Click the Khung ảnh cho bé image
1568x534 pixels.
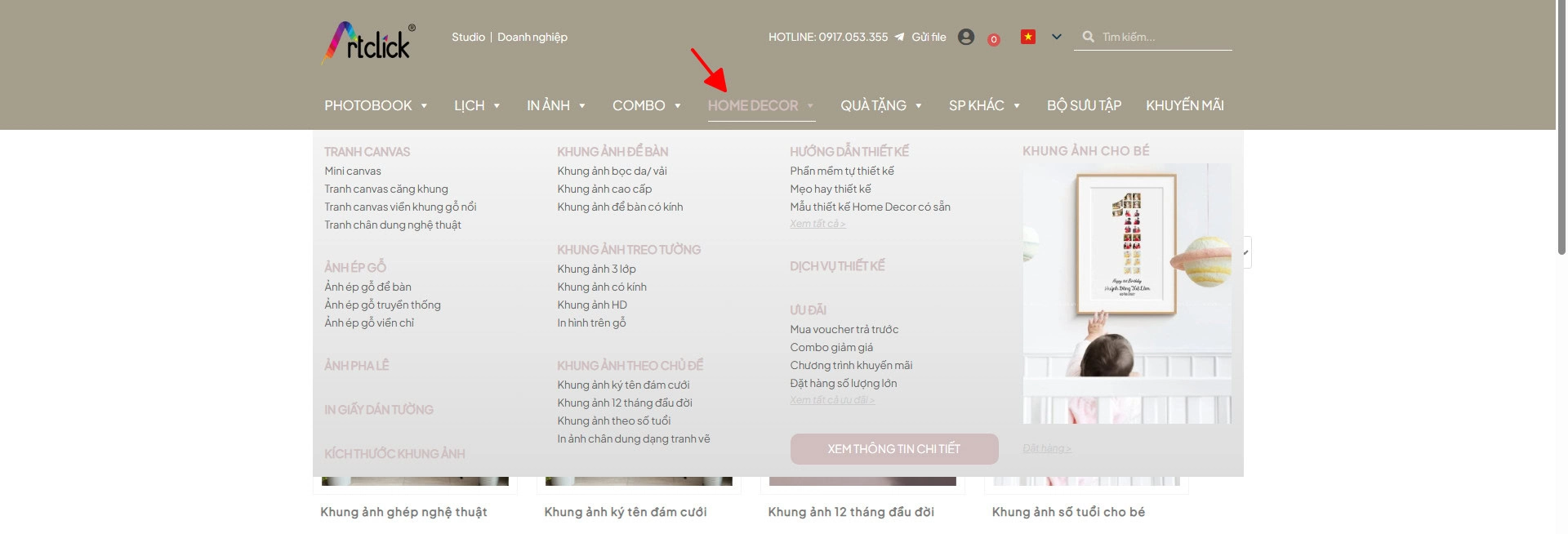coord(1127,293)
